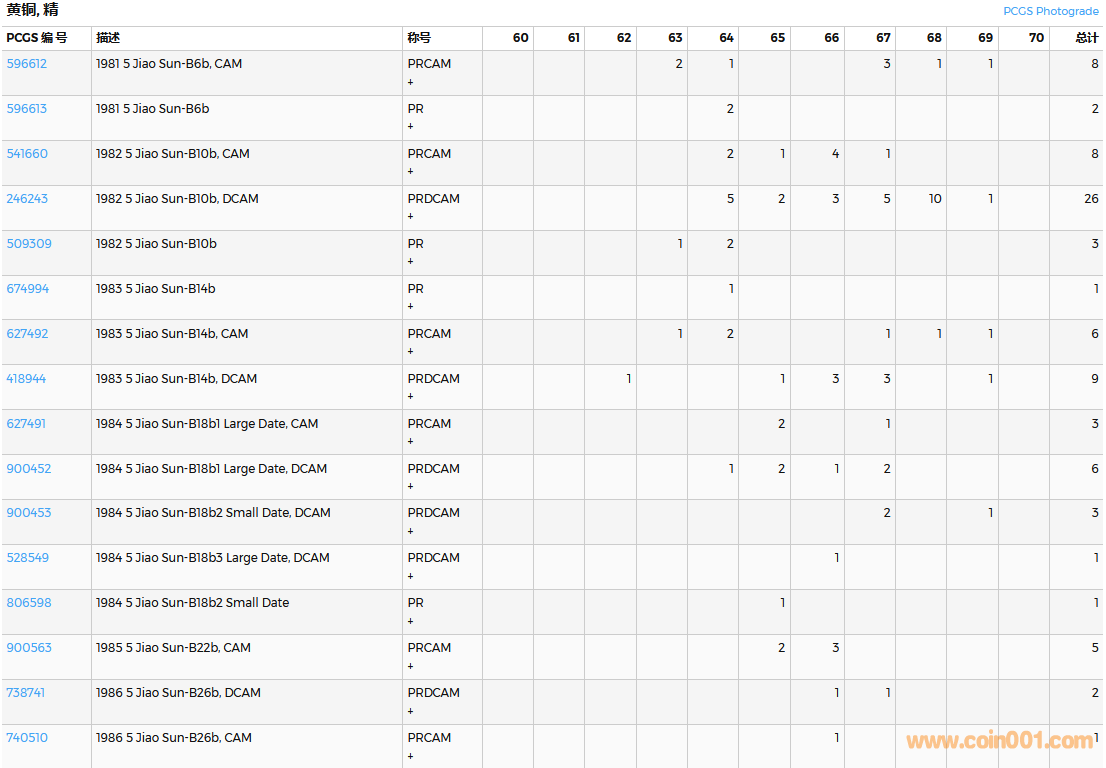Open PCGS number 596612 link
The width and height of the screenshot is (1106, 768).
tap(27, 64)
